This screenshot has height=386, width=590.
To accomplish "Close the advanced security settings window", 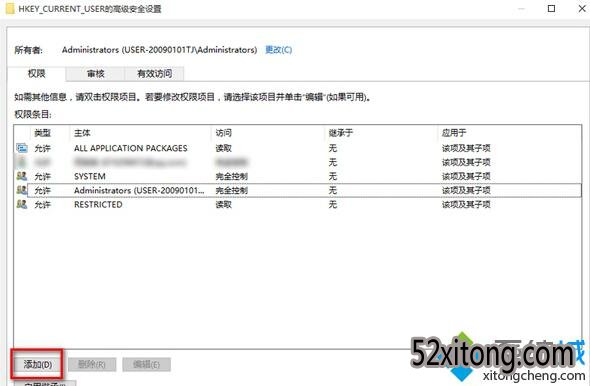I will [582, 8].
